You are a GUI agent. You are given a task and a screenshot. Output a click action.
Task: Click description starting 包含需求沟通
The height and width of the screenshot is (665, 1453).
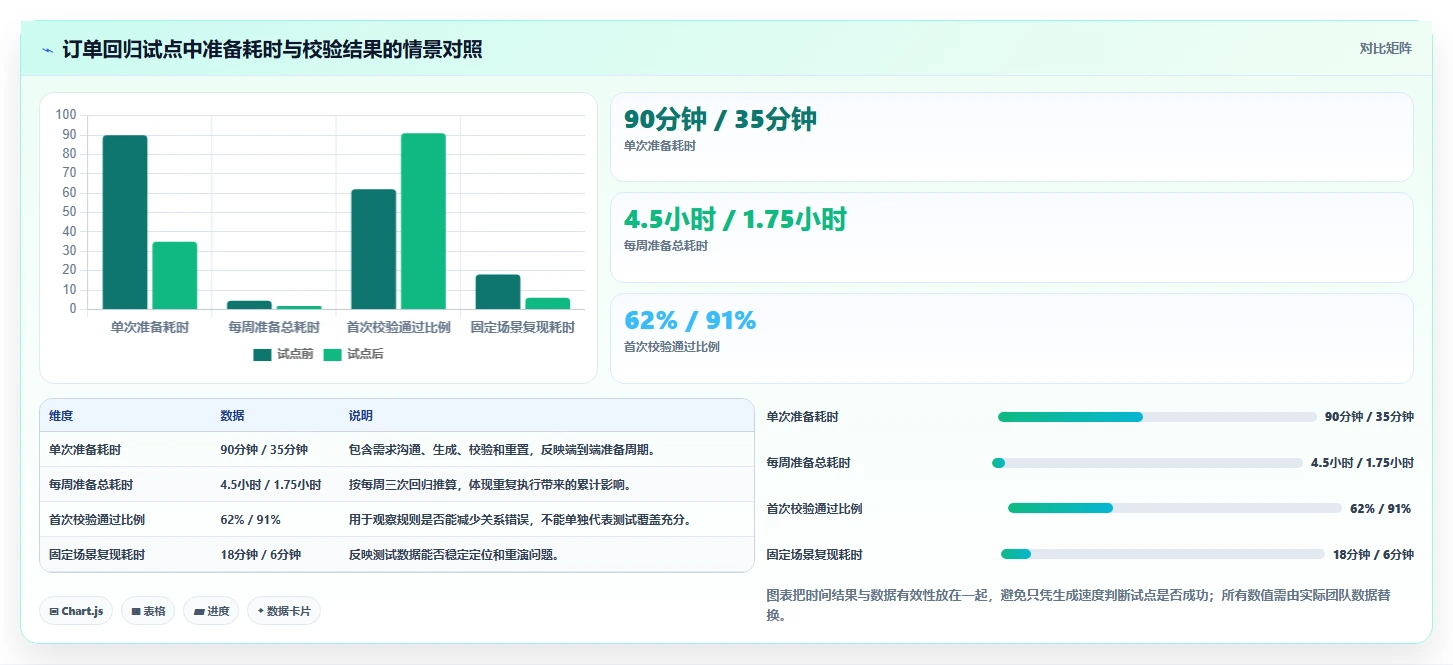click(502, 450)
